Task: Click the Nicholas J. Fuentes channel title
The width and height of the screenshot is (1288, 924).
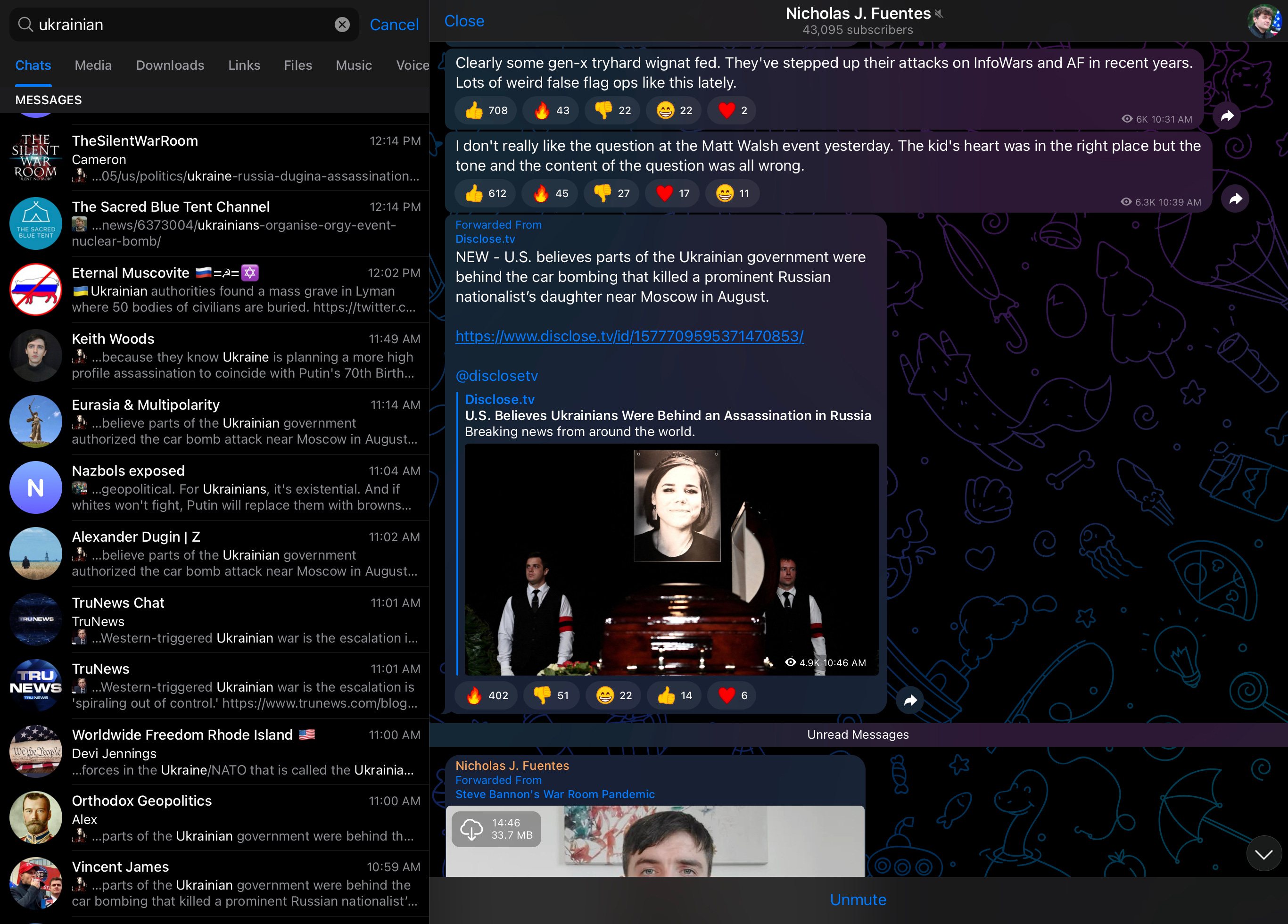Action: click(x=858, y=14)
